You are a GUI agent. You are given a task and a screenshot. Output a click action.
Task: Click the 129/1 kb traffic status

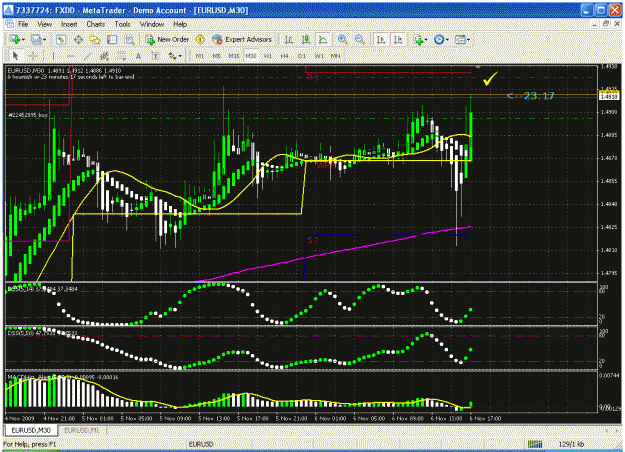pos(571,444)
